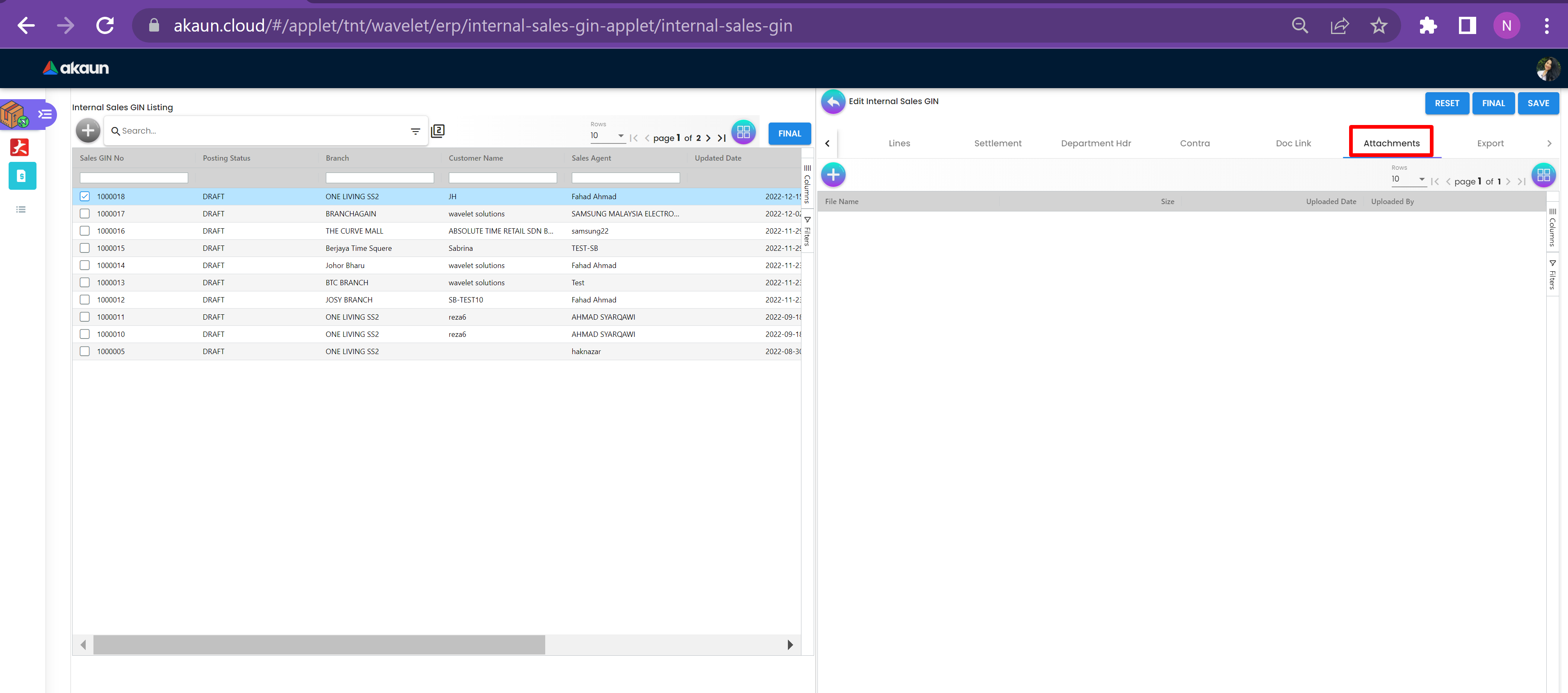Screen dimensions: 1568x693
Task: Open the attachments Rows per page dropdown
Action: pyautogui.click(x=1408, y=179)
